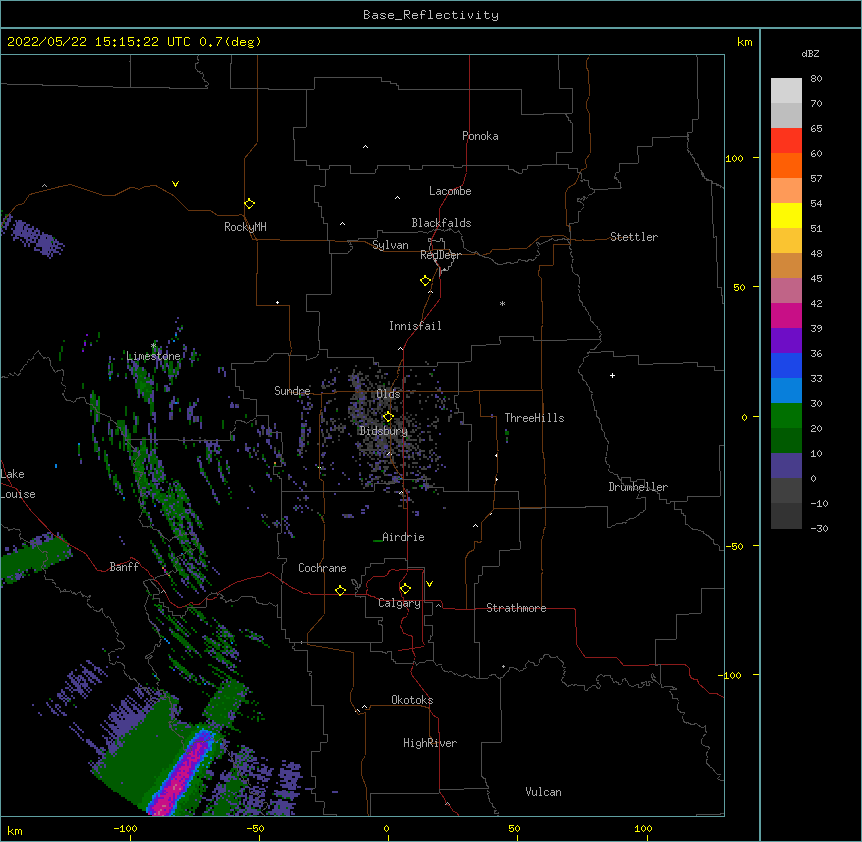Viewport: 862px width, 842px height.
Task: Click the white asterisk marker east of Innisfail
Action: [x=502, y=303]
